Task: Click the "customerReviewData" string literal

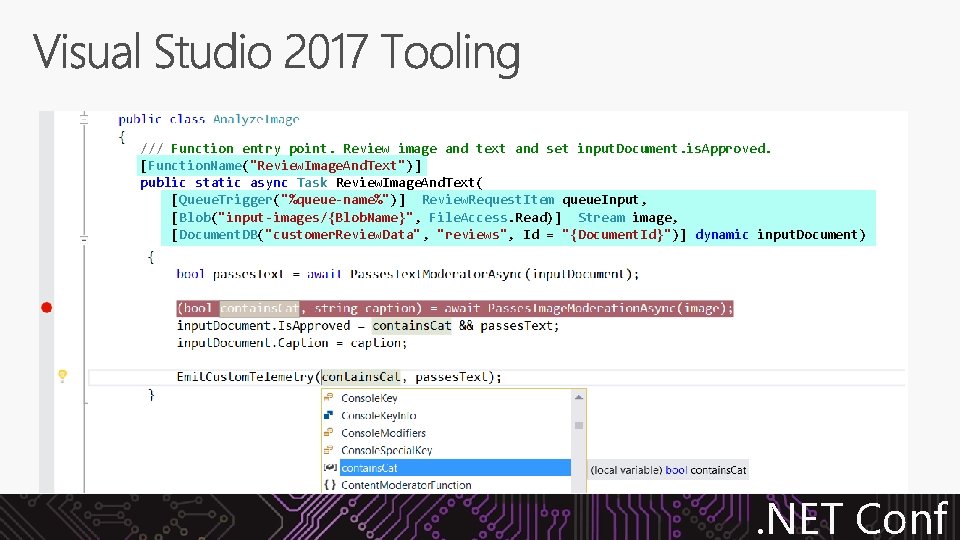Action: point(343,234)
